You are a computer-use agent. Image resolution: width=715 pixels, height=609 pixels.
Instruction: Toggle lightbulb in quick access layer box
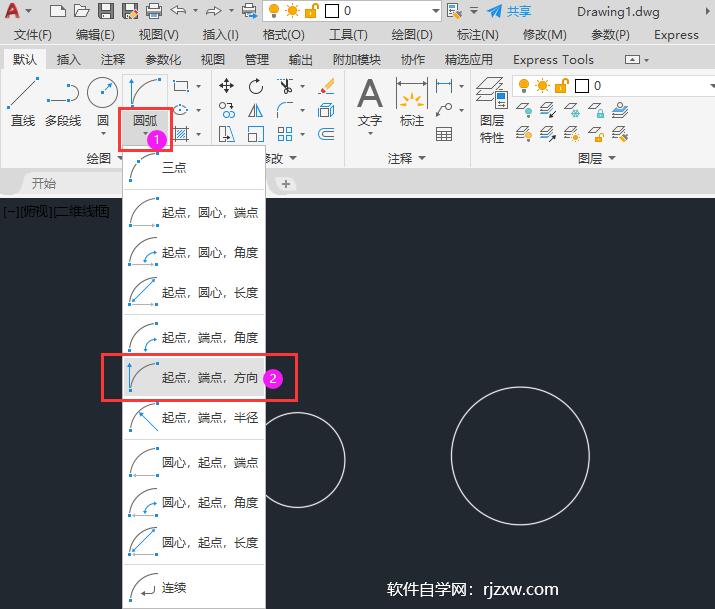tap(274, 10)
